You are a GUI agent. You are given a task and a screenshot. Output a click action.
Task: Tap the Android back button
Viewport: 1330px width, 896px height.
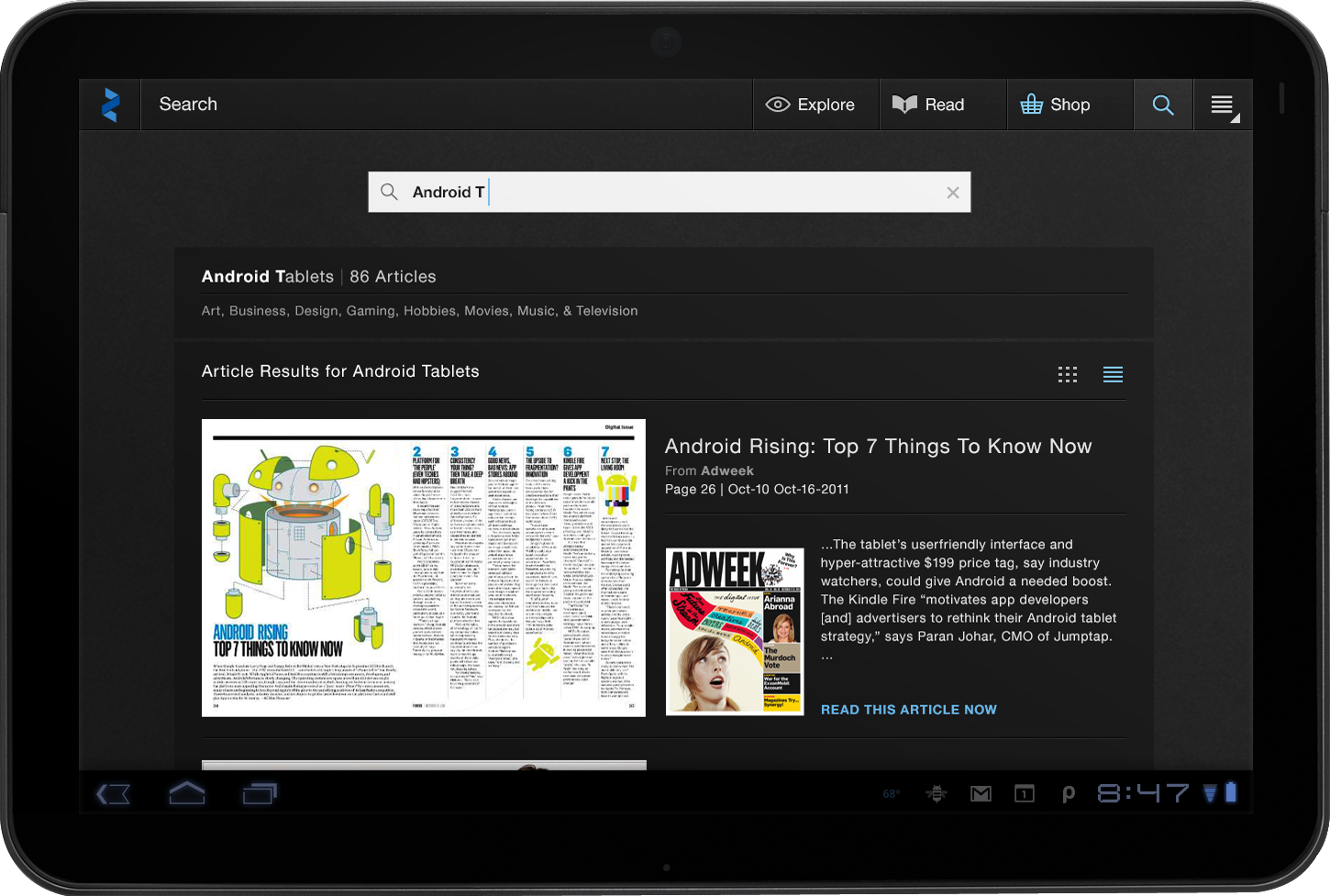point(114,794)
